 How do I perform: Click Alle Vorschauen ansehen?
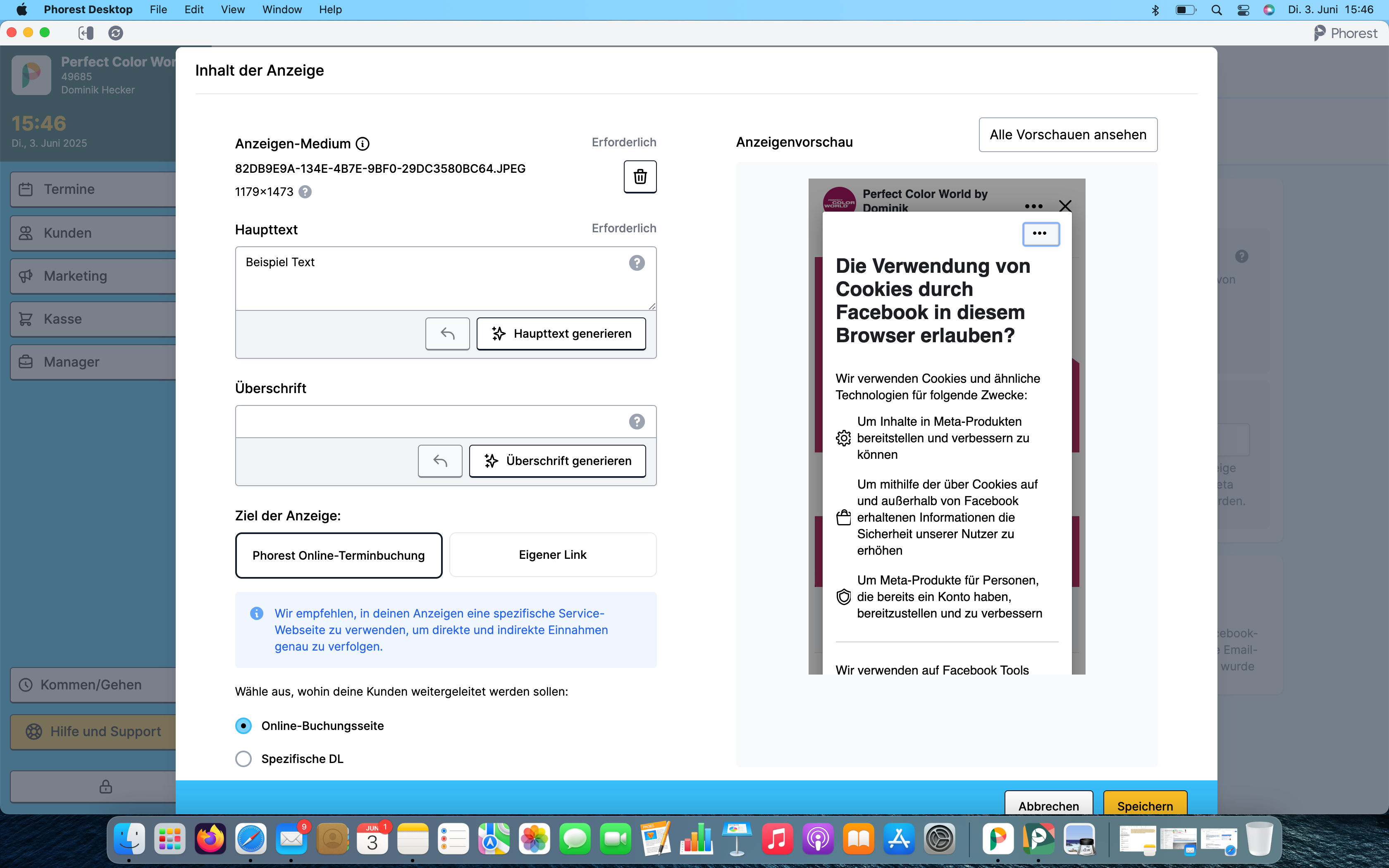[x=1067, y=135]
